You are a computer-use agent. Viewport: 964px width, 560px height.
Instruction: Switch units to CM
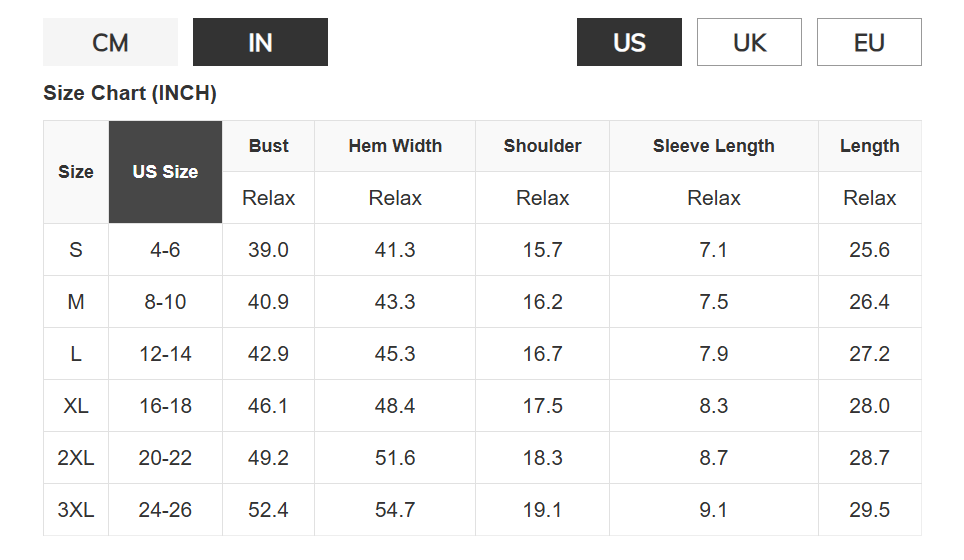(x=110, y=42)
